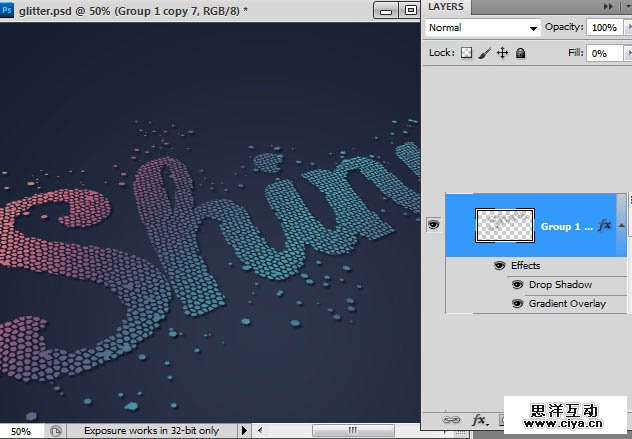This screenshot has width=632, height=439.
Task: Click the Group 1 layer thumbnail
Action: click(505, 226)
